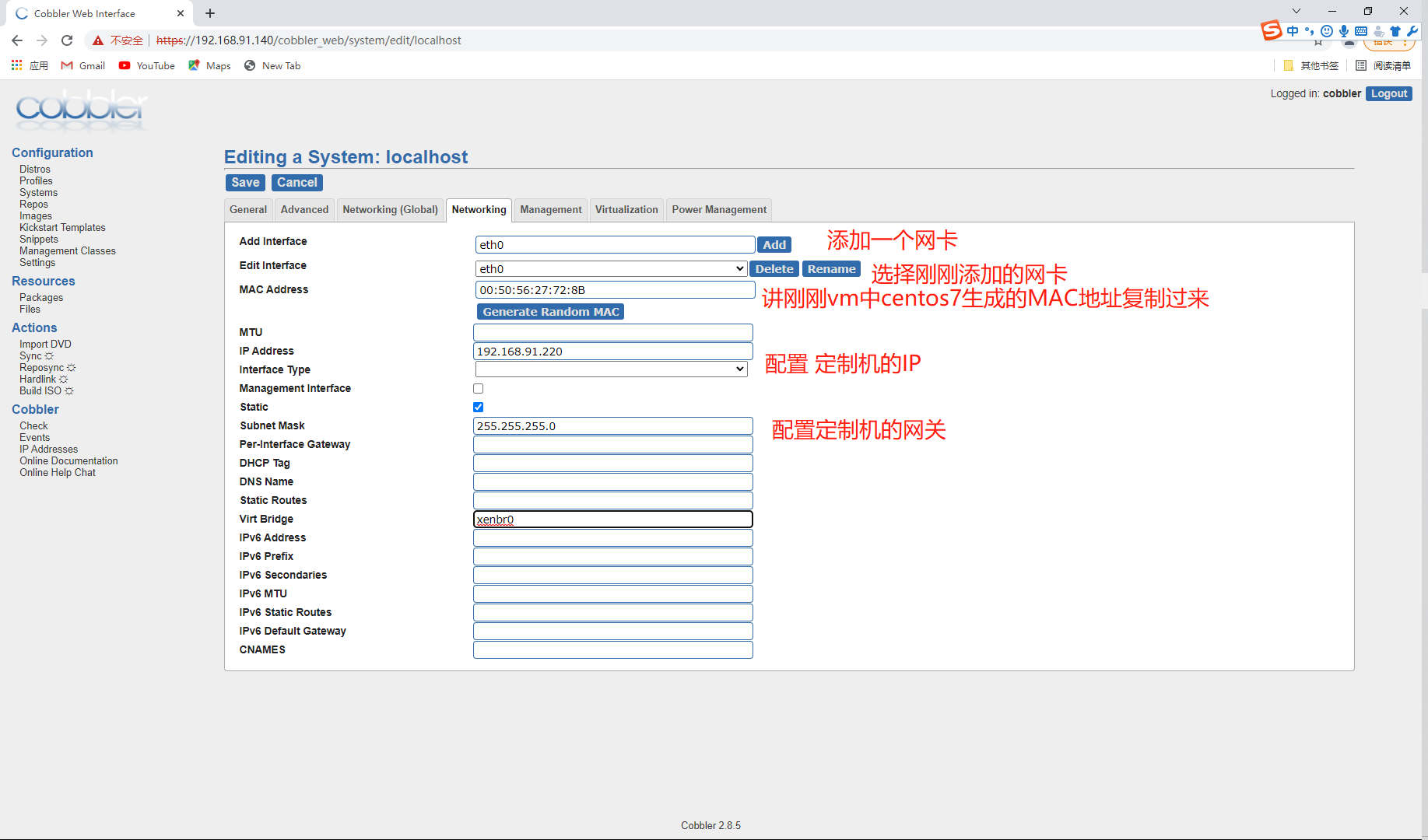This screenshot has height=840, width=1428.
Task: Click the browser forward arrow
Action: click(42, 40)
